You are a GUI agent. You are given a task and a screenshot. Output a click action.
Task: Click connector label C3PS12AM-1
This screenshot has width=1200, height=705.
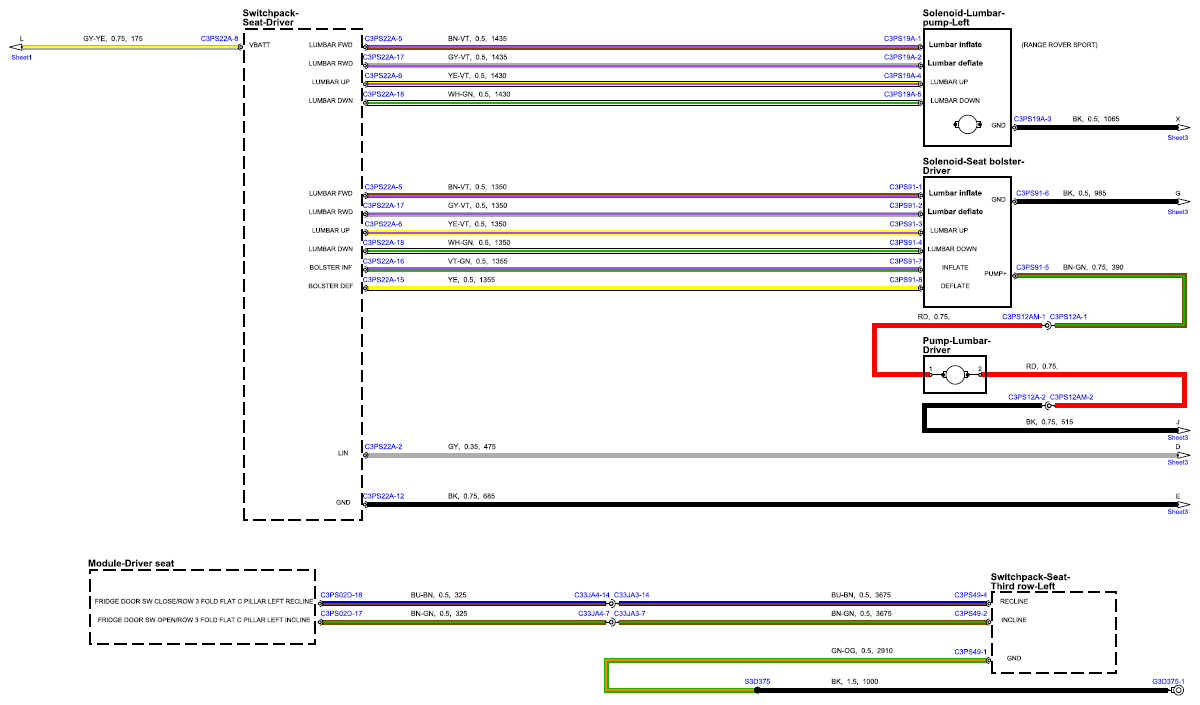click(1024, 317)
